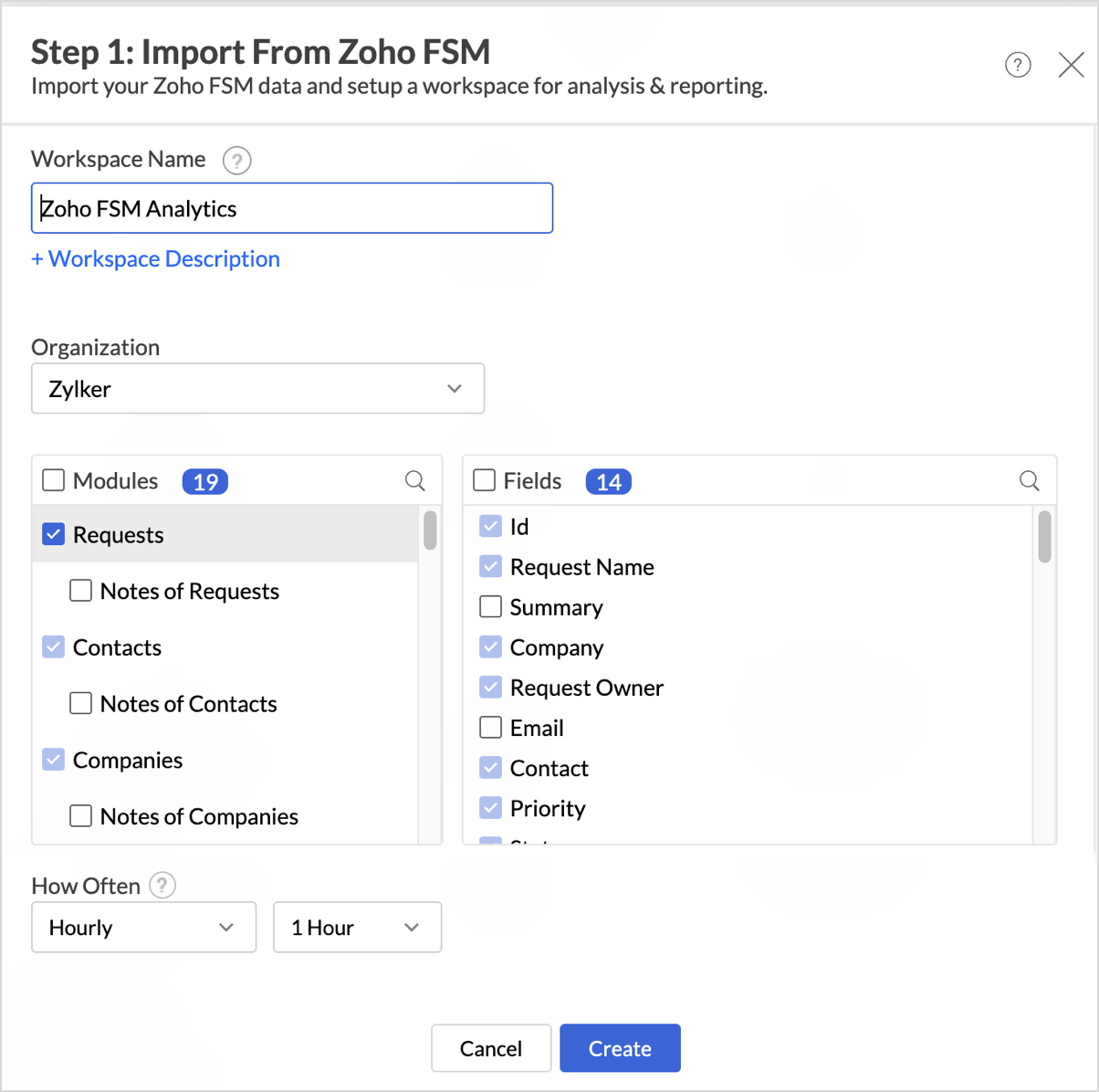Search modules using the magnifier icon
Screen dimensions: 1099x1092
414,481
